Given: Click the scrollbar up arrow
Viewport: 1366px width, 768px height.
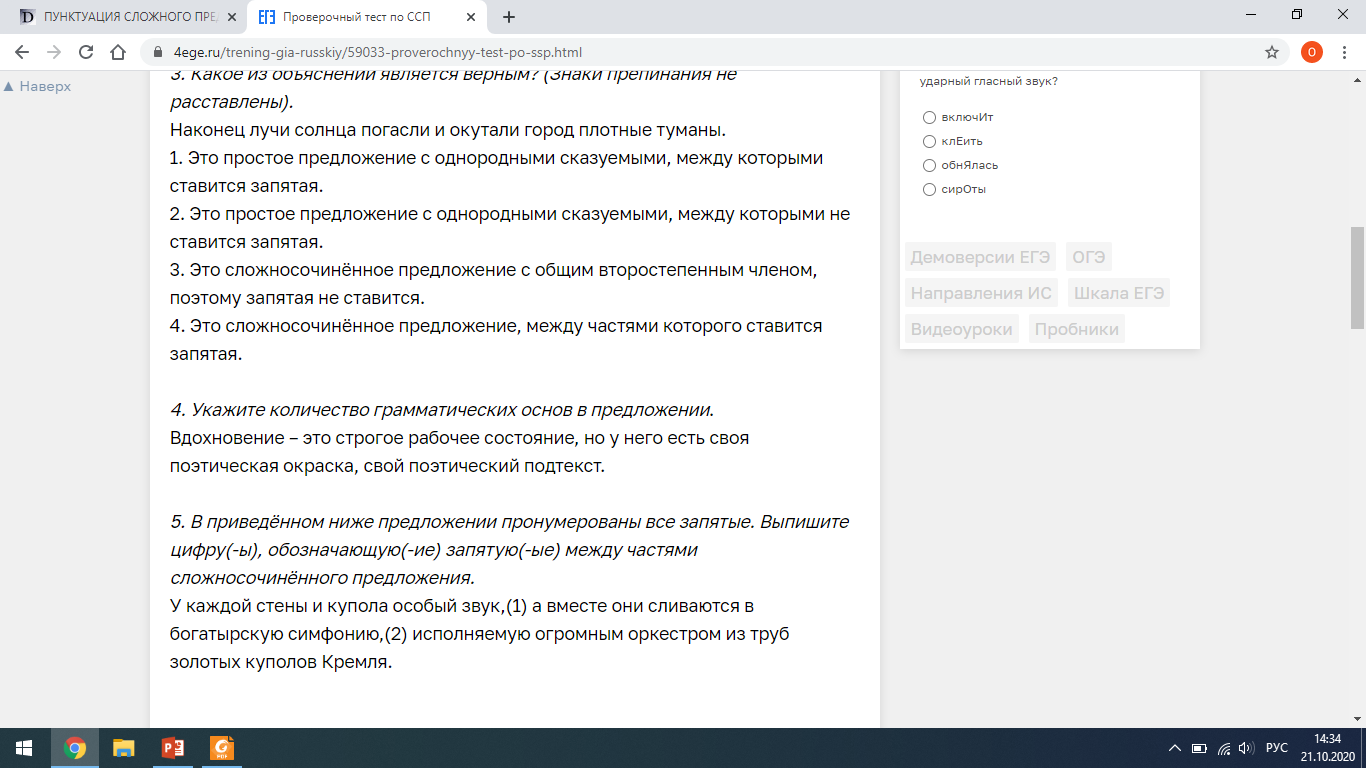Looking at the screenshot, I should [x=1357, y=78].
